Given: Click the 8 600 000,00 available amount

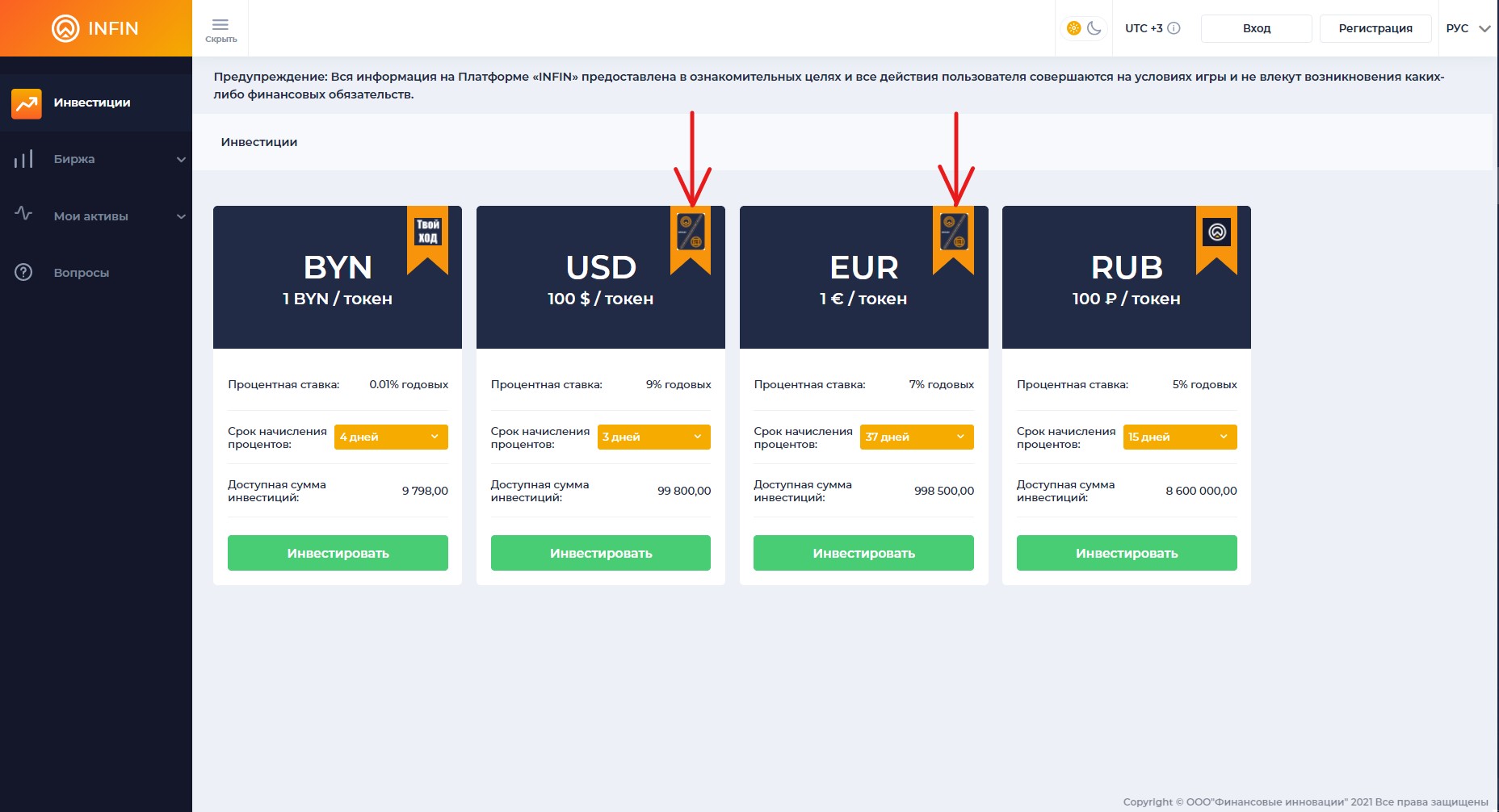Looking at the screenshot, I should (1201, 491).
